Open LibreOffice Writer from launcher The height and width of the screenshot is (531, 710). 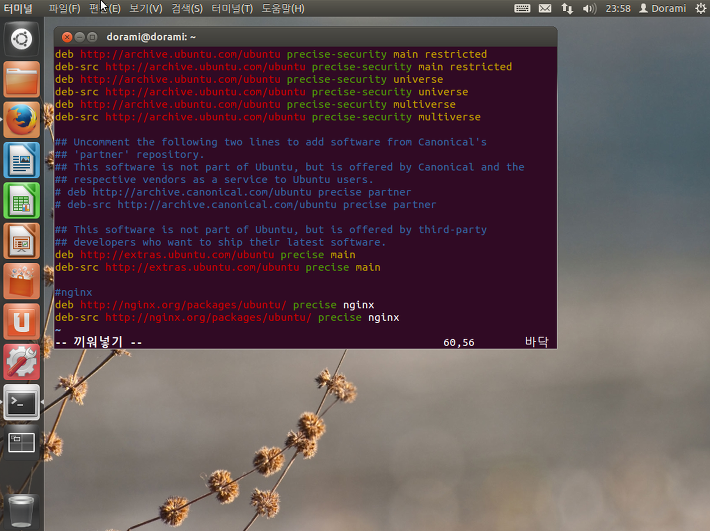click(x=21, y=160)
